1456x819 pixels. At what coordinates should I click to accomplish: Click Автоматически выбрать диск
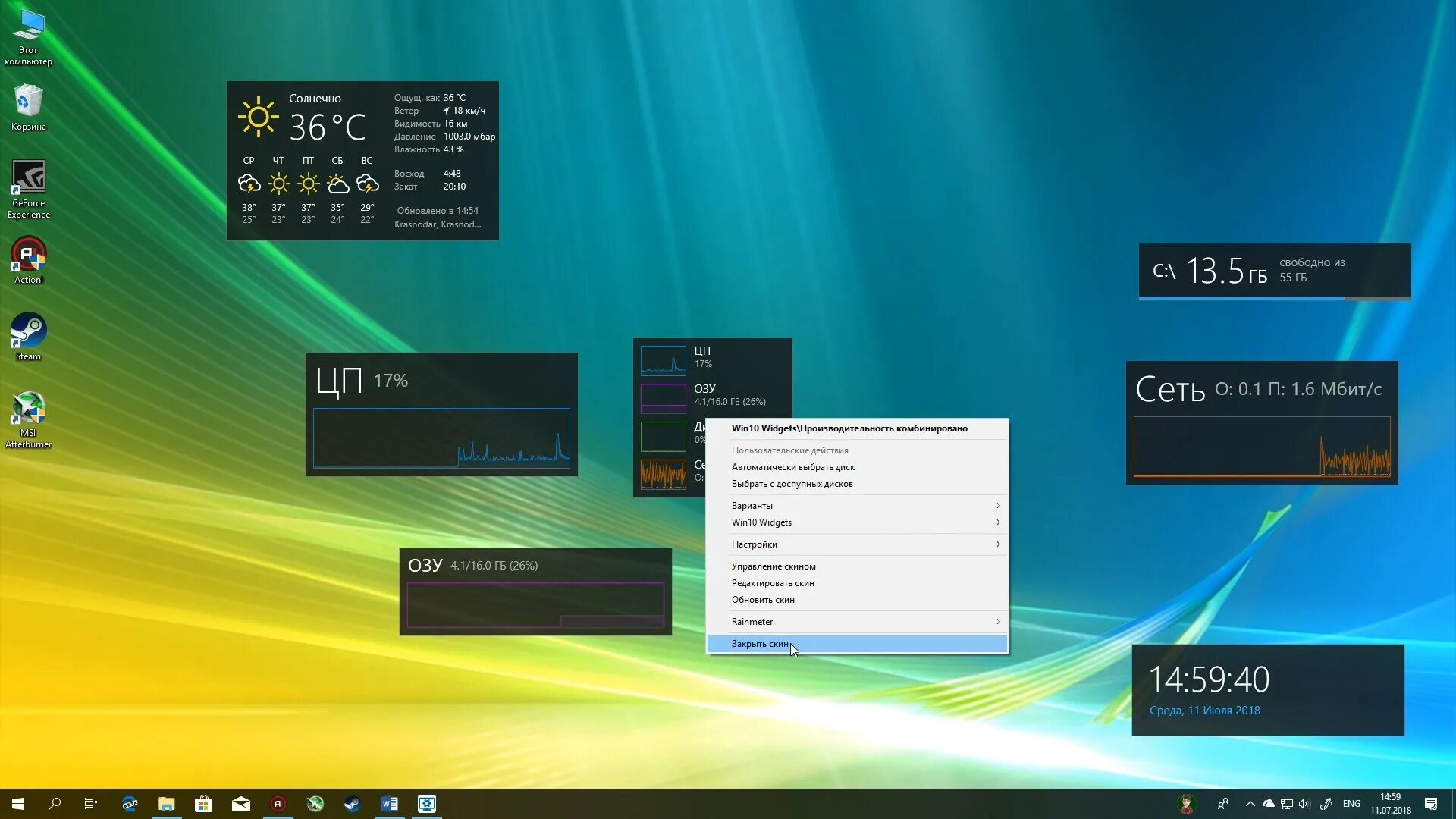coord(792,467)
